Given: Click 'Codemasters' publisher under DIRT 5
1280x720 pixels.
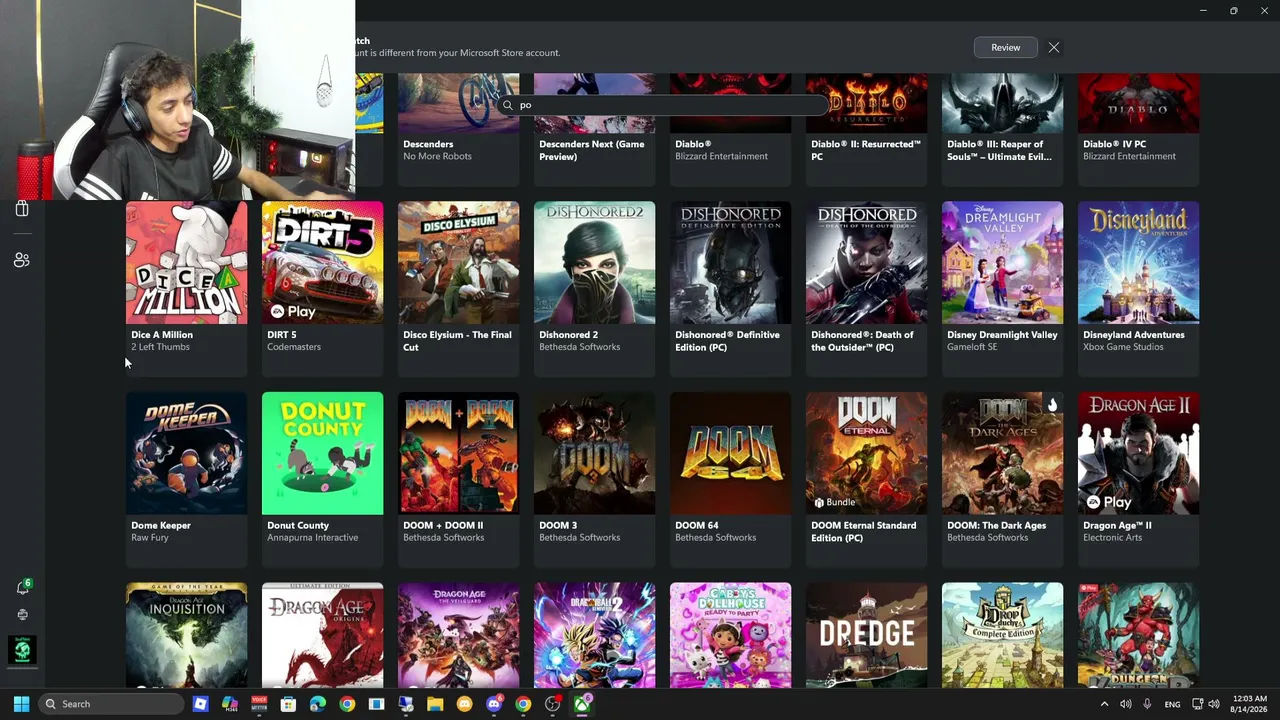Looking at the screenshot, I should pos(293,347).
